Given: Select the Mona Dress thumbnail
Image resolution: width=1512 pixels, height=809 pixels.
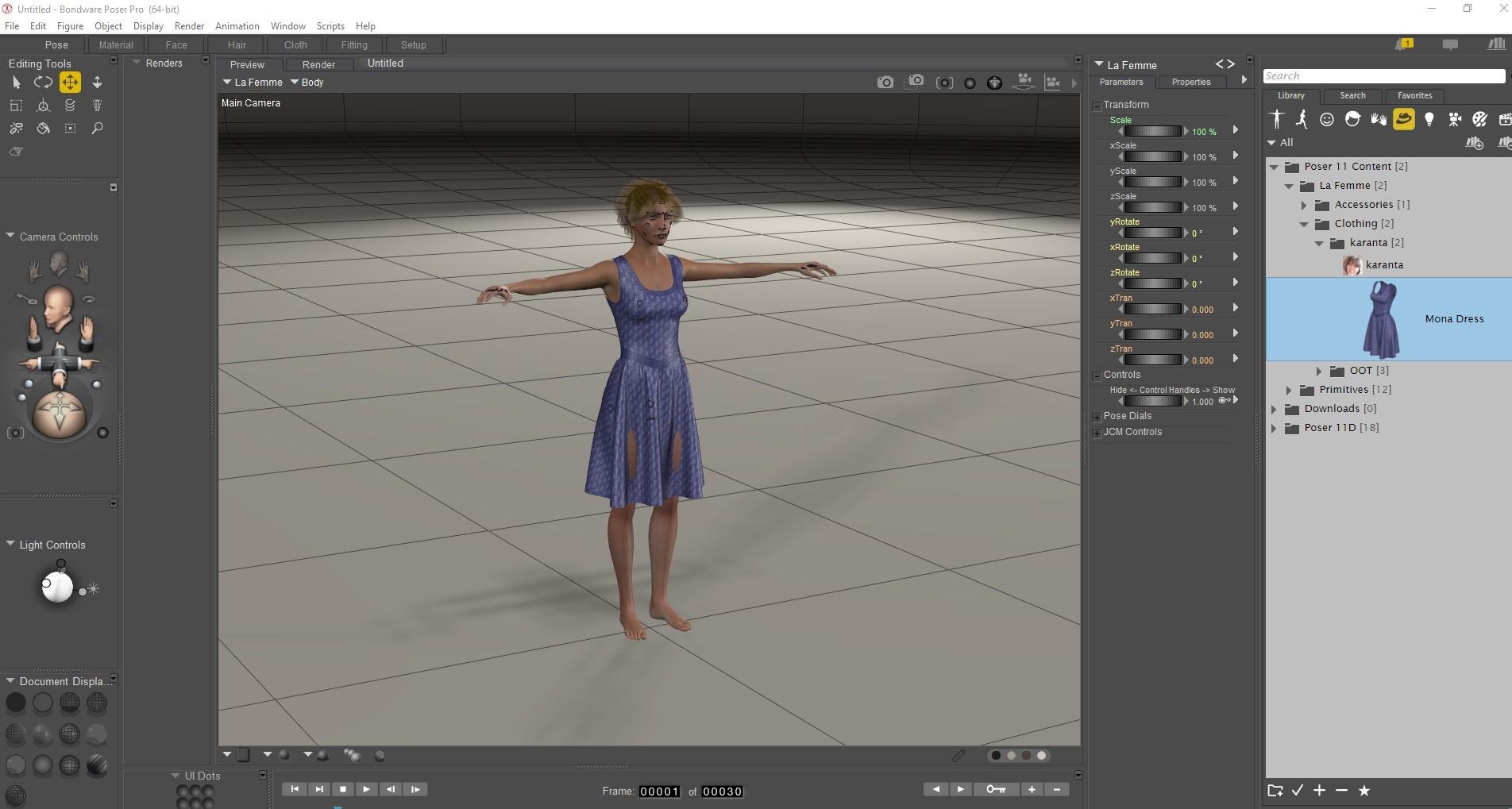Looking at the screenshot, I should point(1381,319).
